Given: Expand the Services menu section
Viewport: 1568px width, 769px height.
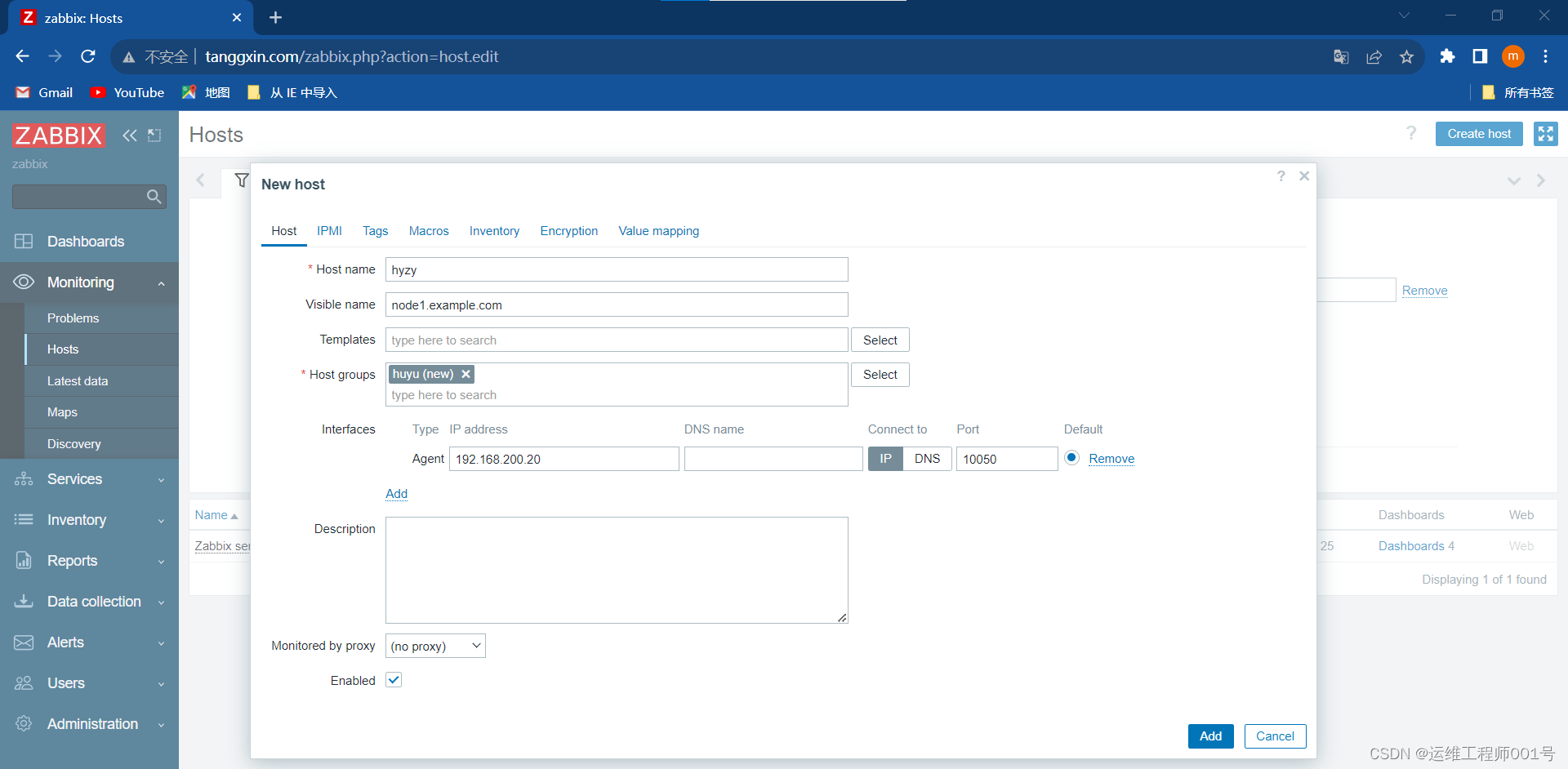Looking at the screenshot, I should [161, 480].
